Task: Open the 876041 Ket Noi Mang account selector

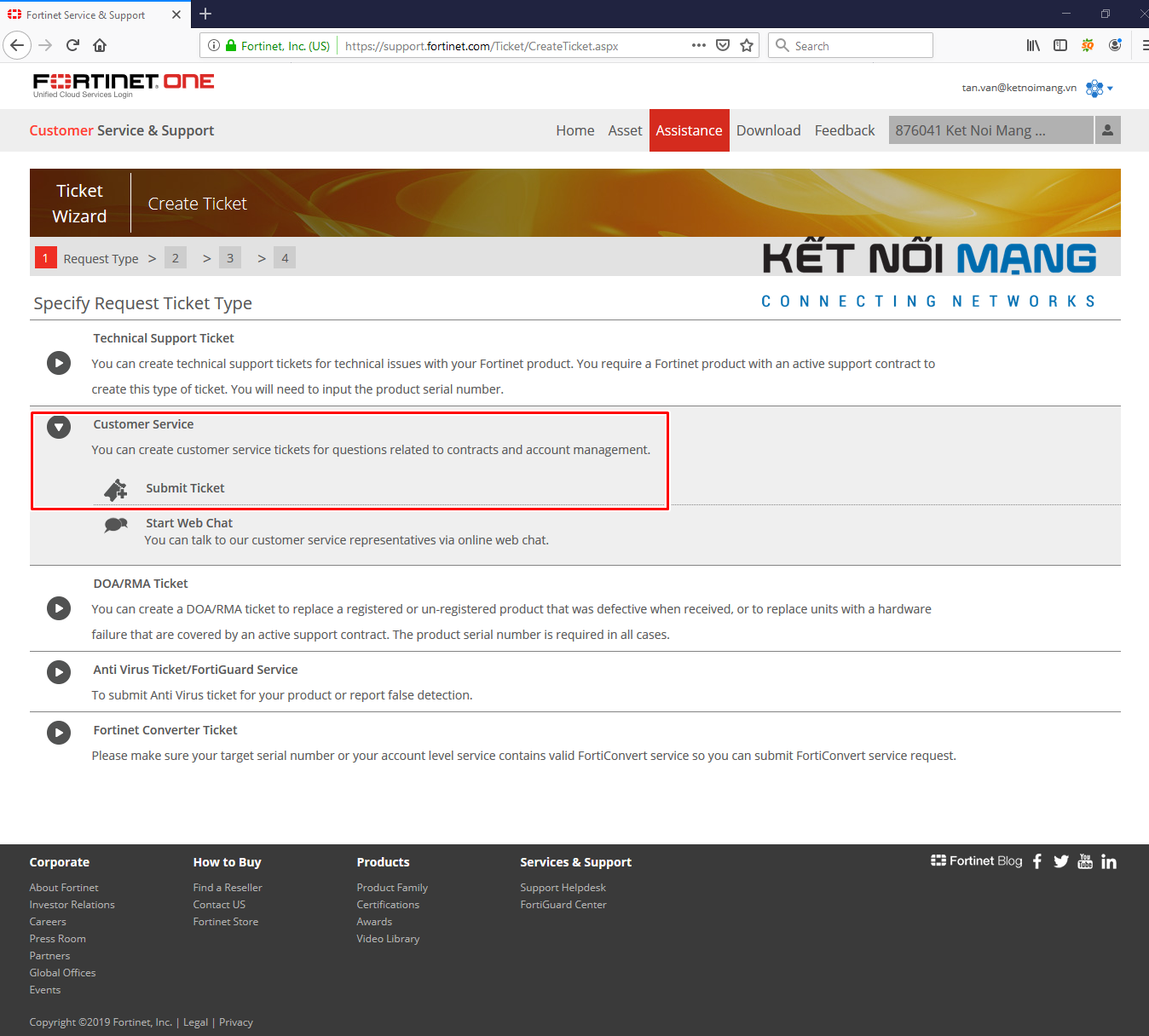Action: [990, 130]
